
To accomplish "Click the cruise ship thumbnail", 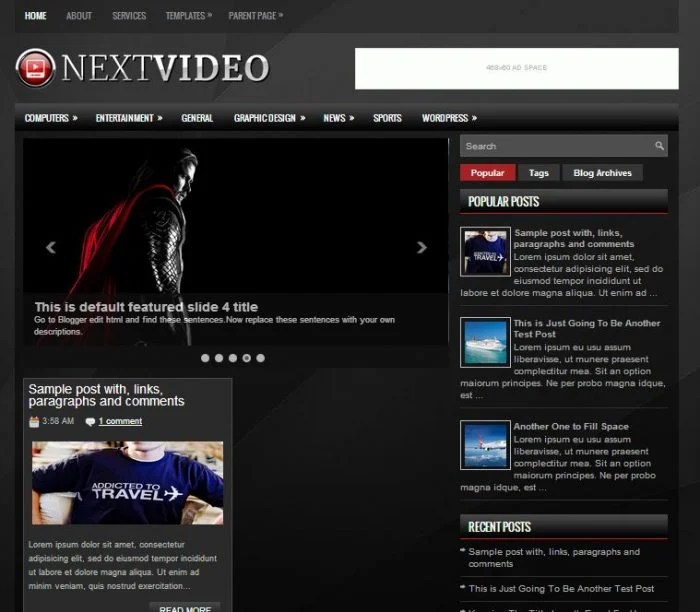I will (x=485, y=342).
